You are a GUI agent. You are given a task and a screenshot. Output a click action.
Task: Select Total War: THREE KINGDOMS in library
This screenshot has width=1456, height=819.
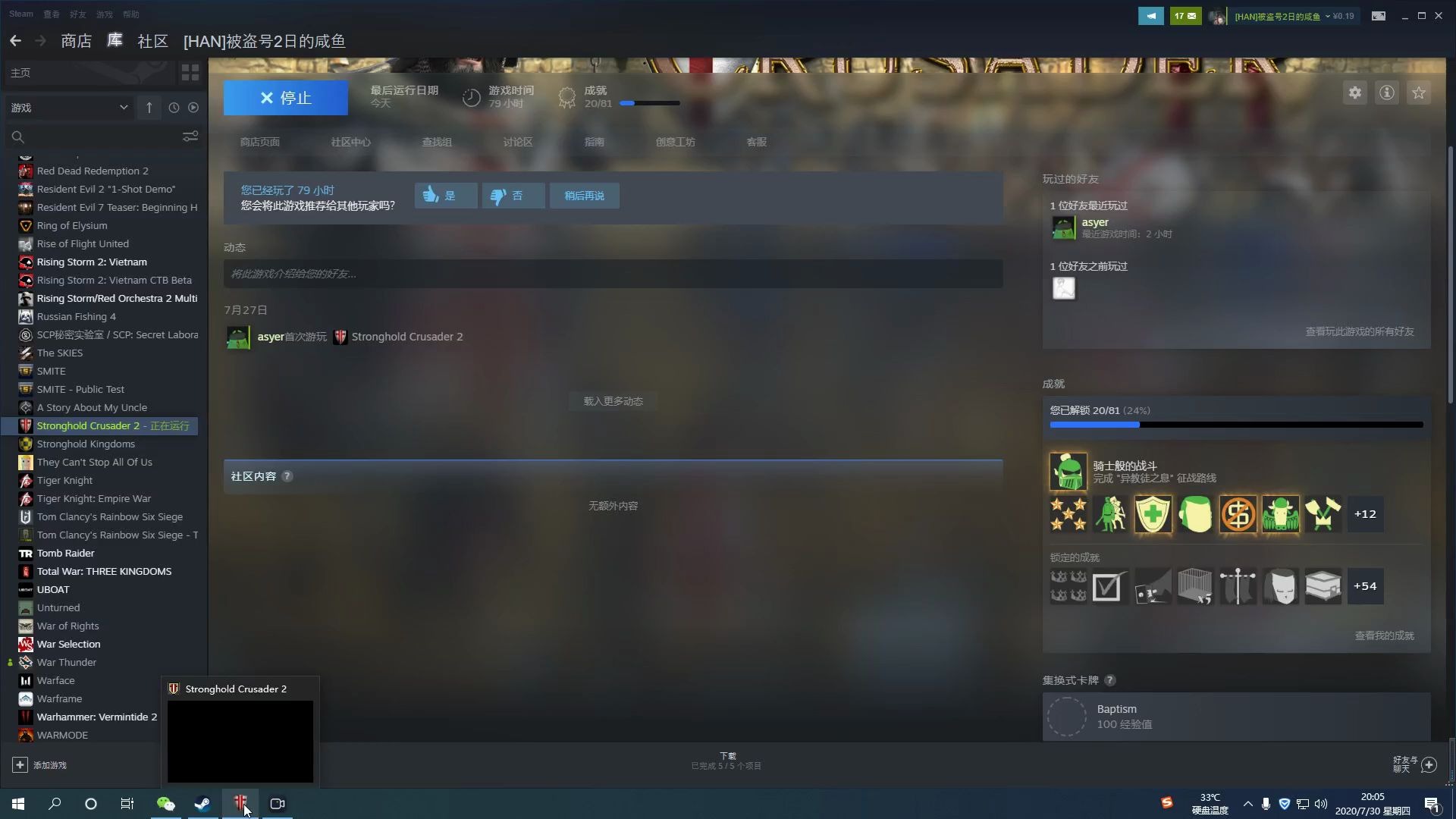(x=104, y=571)
